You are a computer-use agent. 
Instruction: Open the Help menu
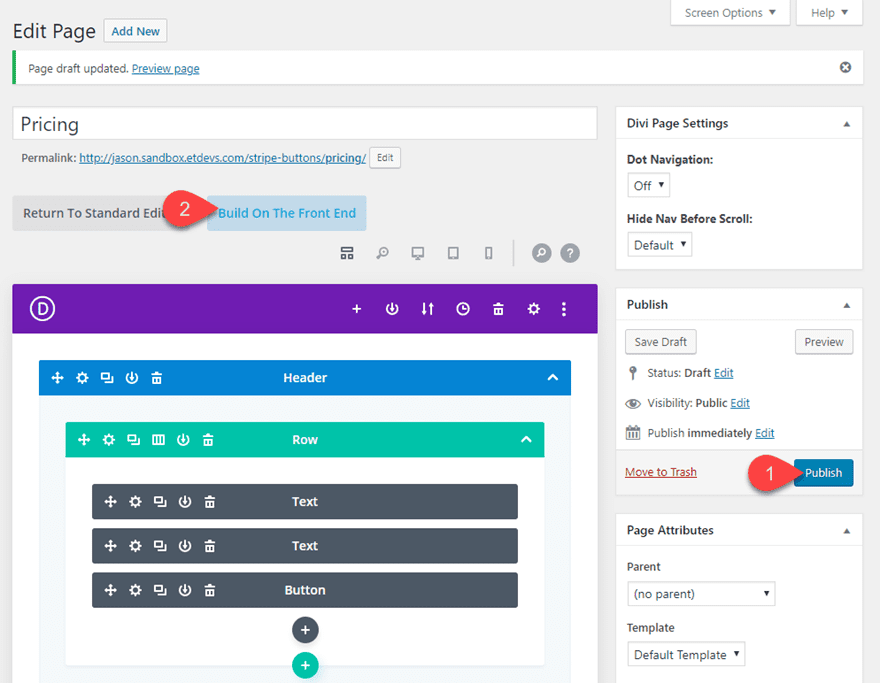pyautogui.click(x=828, y=12)
